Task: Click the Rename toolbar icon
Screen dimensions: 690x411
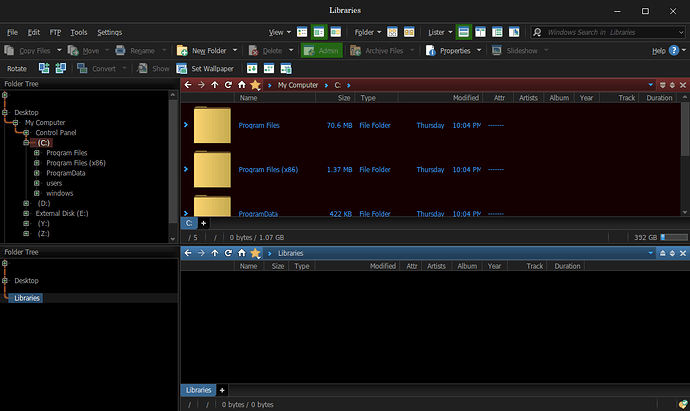Action: (120, 51)
